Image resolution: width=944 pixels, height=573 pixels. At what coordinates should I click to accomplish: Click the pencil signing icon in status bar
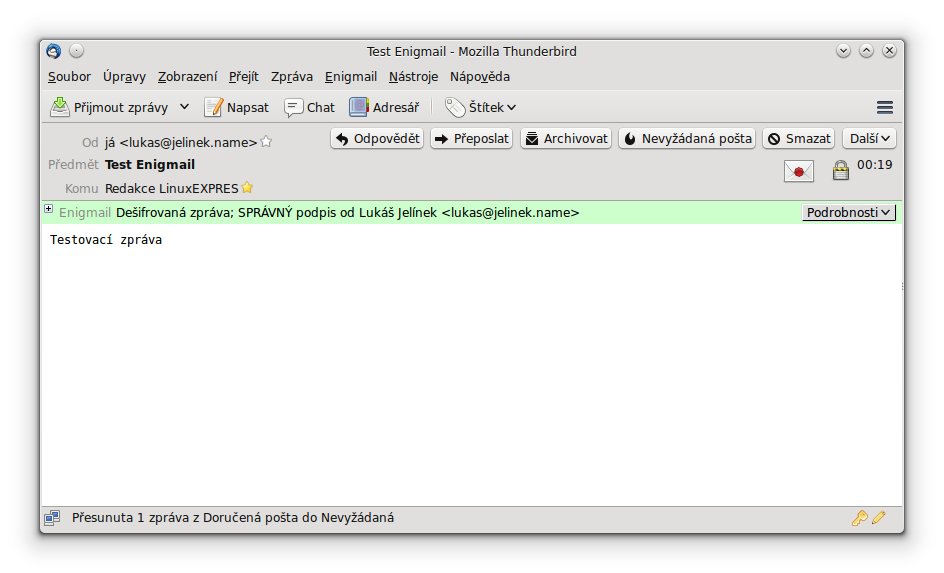[878, 518]
